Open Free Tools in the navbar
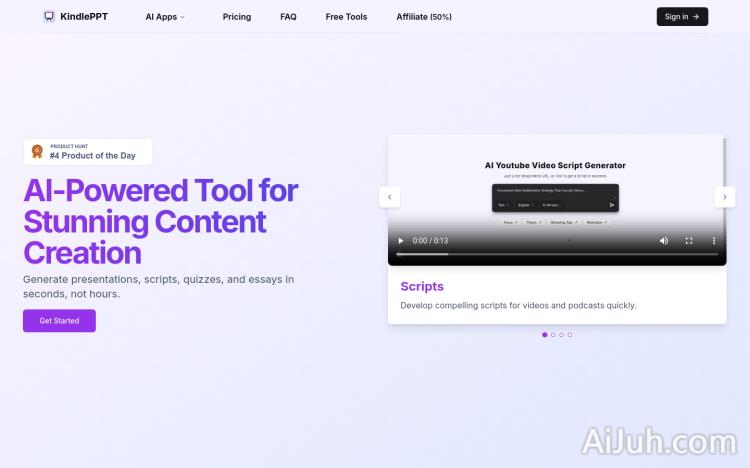The height and width of the screenshot is (468, 750). pos(346,17)
